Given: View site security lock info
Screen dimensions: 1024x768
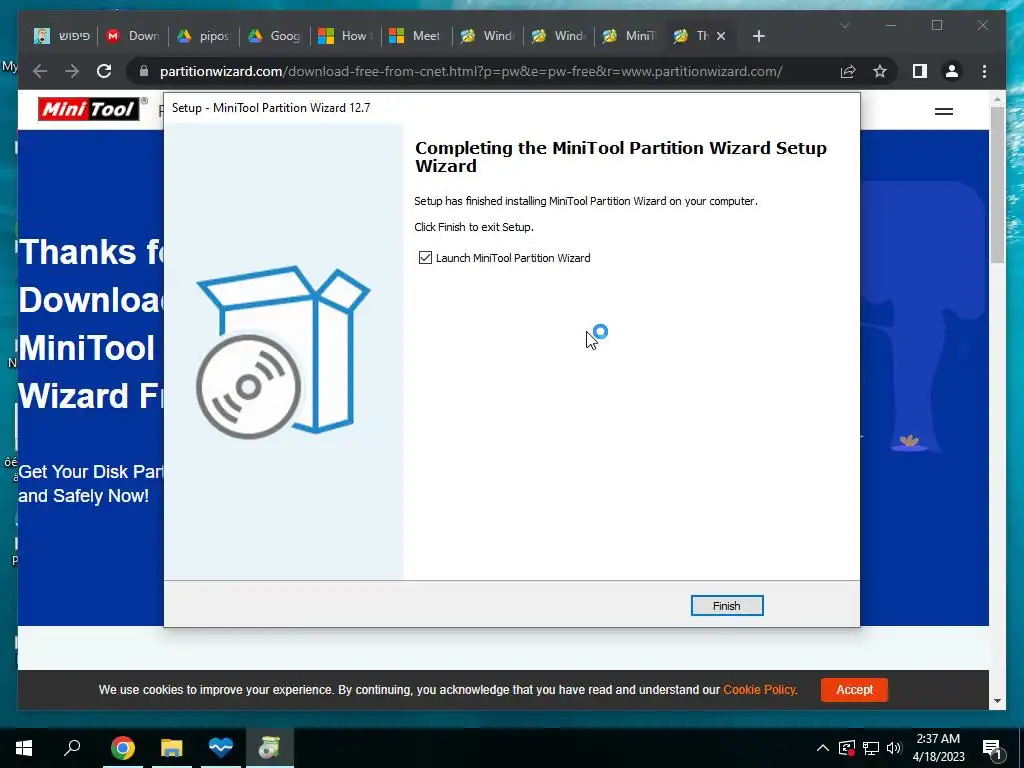Looking at the screenshot, I should [144, 71].
